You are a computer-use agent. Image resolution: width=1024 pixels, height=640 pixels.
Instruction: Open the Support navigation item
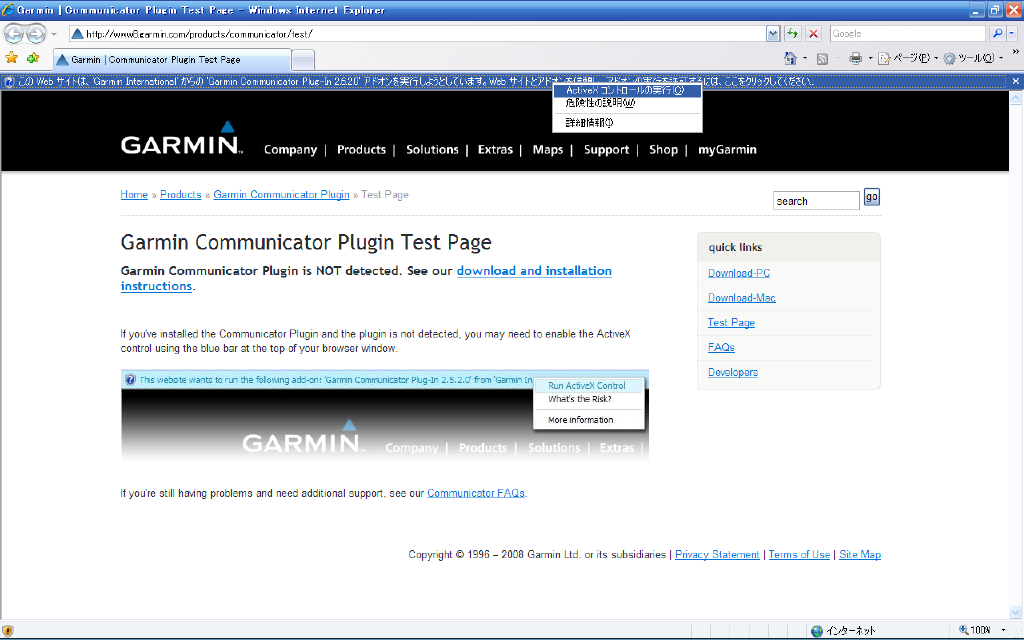tap(606, 150)
